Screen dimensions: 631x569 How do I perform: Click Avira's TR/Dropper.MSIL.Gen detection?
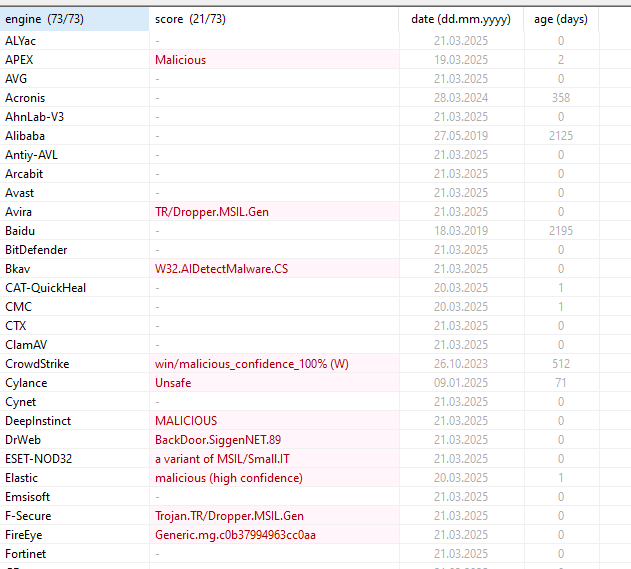coord(212,212)
